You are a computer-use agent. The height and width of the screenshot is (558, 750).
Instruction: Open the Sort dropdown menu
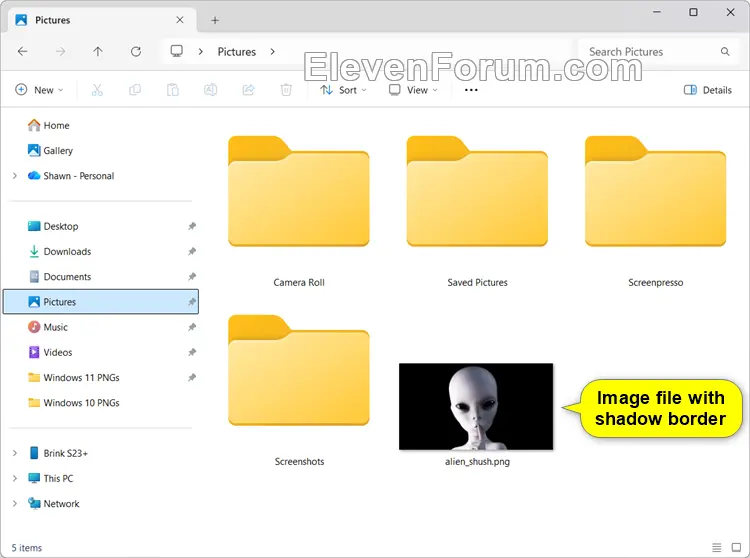[343, 90]
